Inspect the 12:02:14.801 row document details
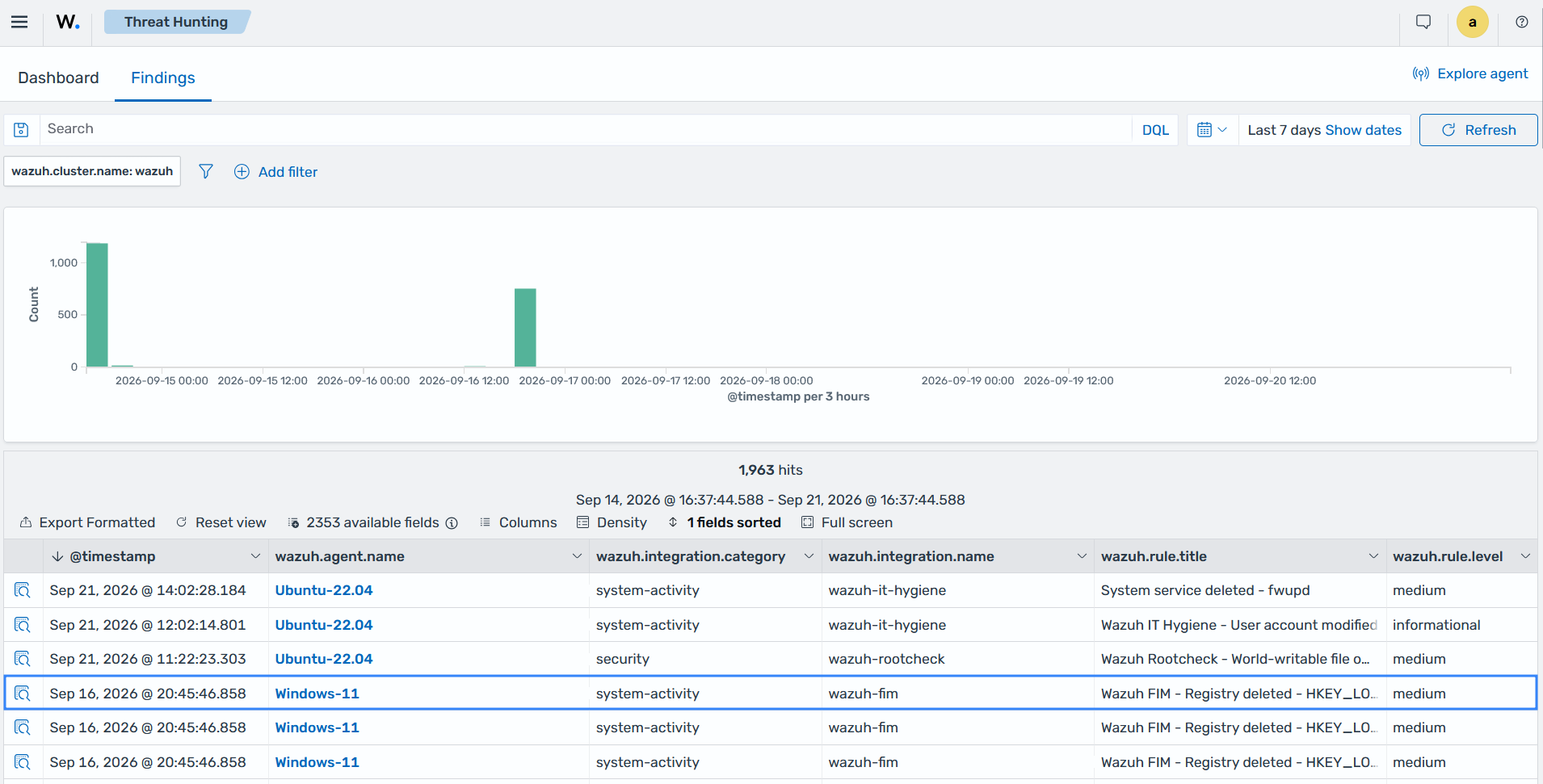Viewport: 1543px width, 784px height. click(x=23, y=625)
